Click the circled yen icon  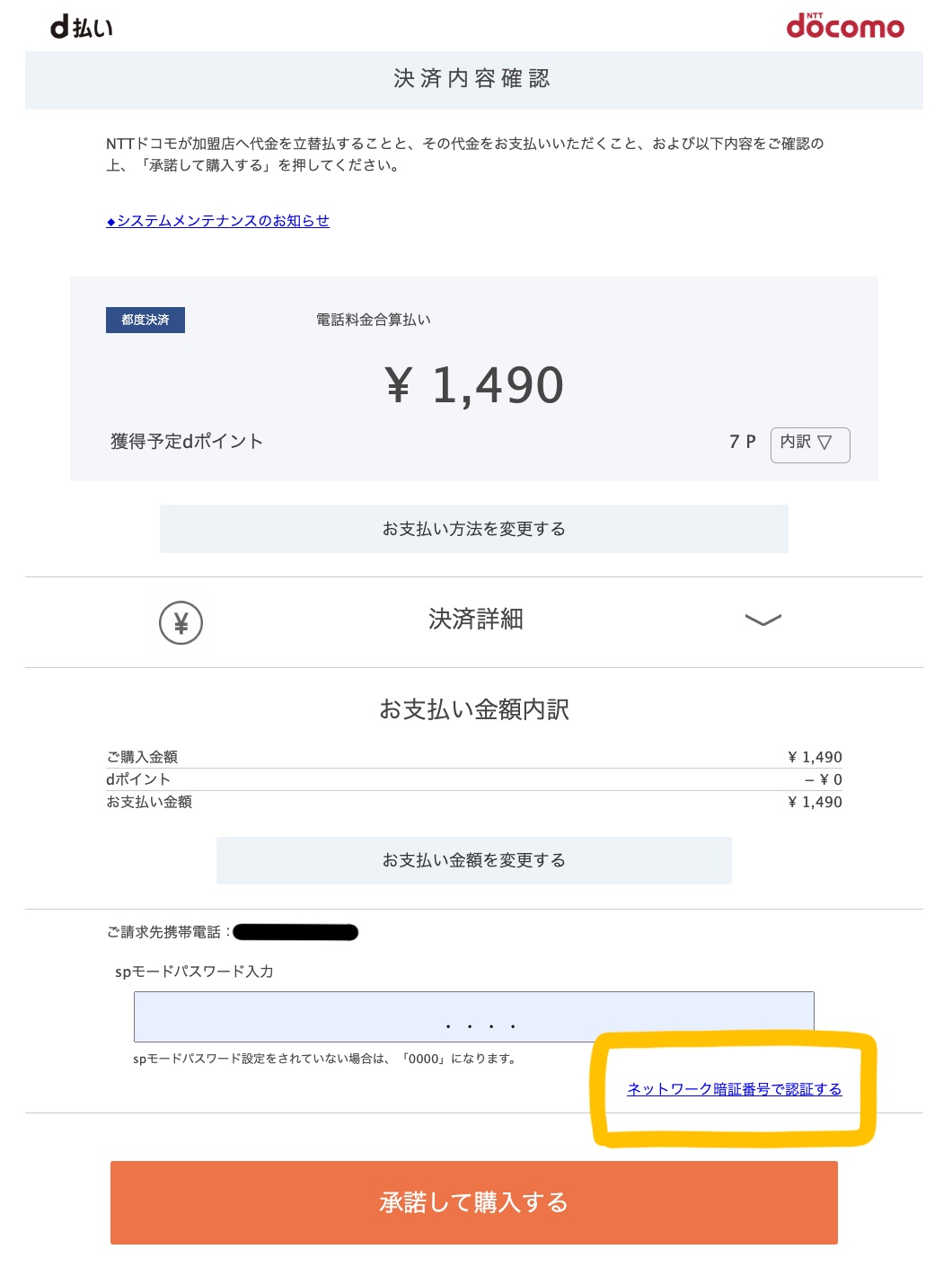181,622
